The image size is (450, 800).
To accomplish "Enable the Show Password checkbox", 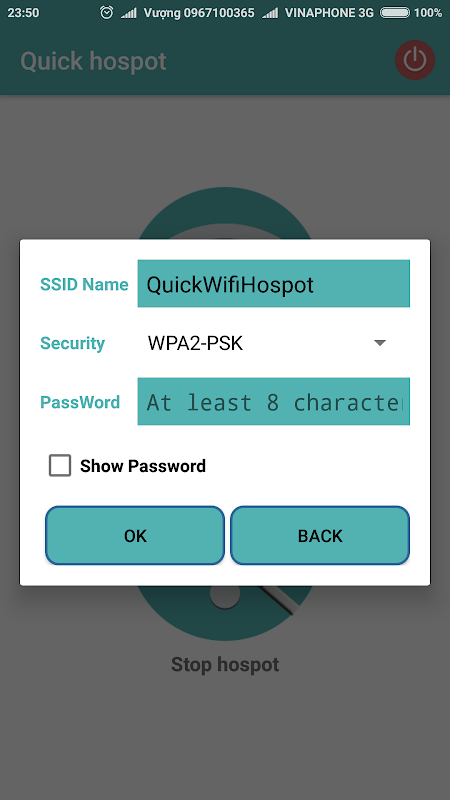I will [x=60, y=466].
